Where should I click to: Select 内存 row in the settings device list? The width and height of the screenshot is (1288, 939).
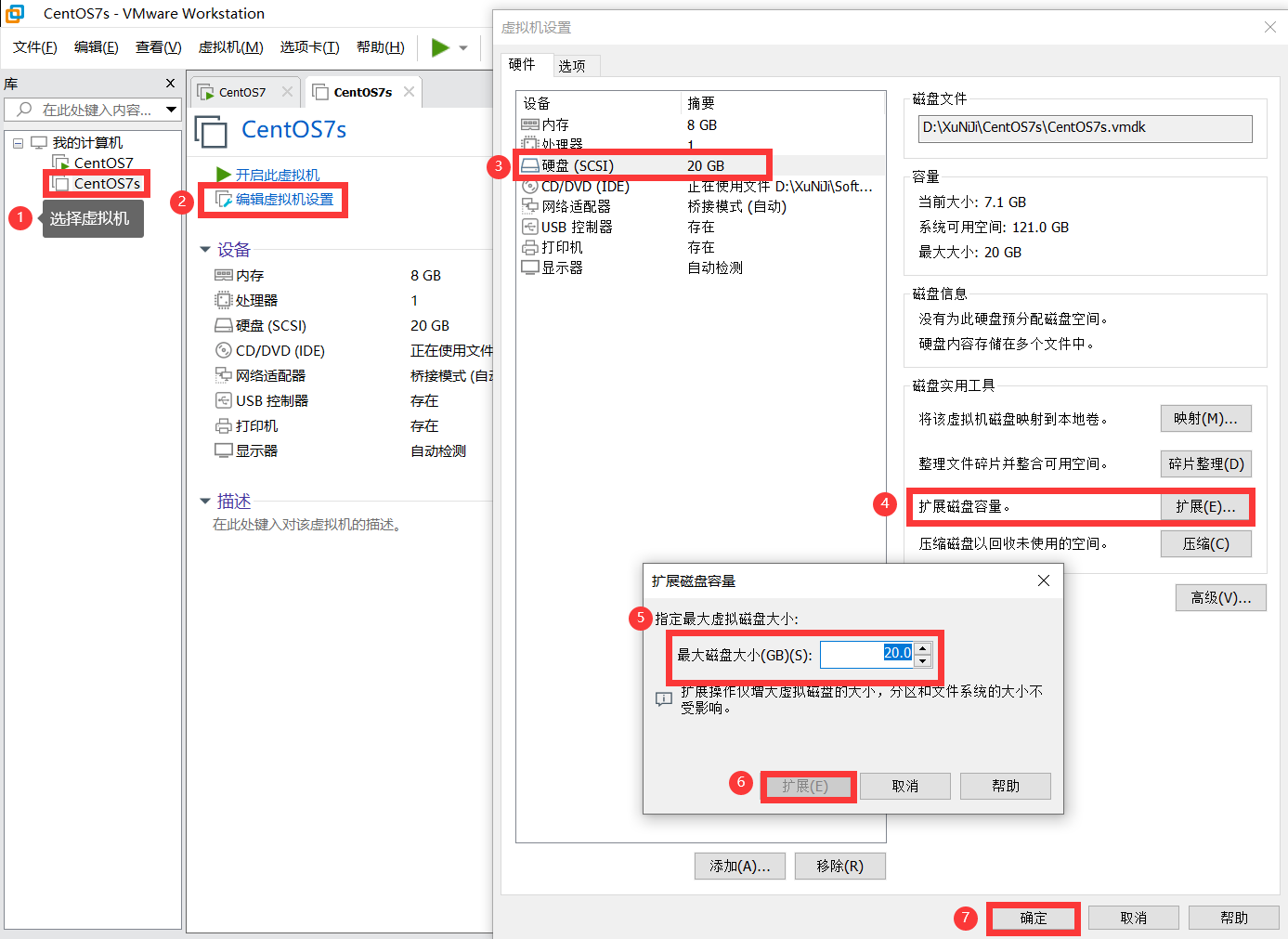[x=700, y=124]
